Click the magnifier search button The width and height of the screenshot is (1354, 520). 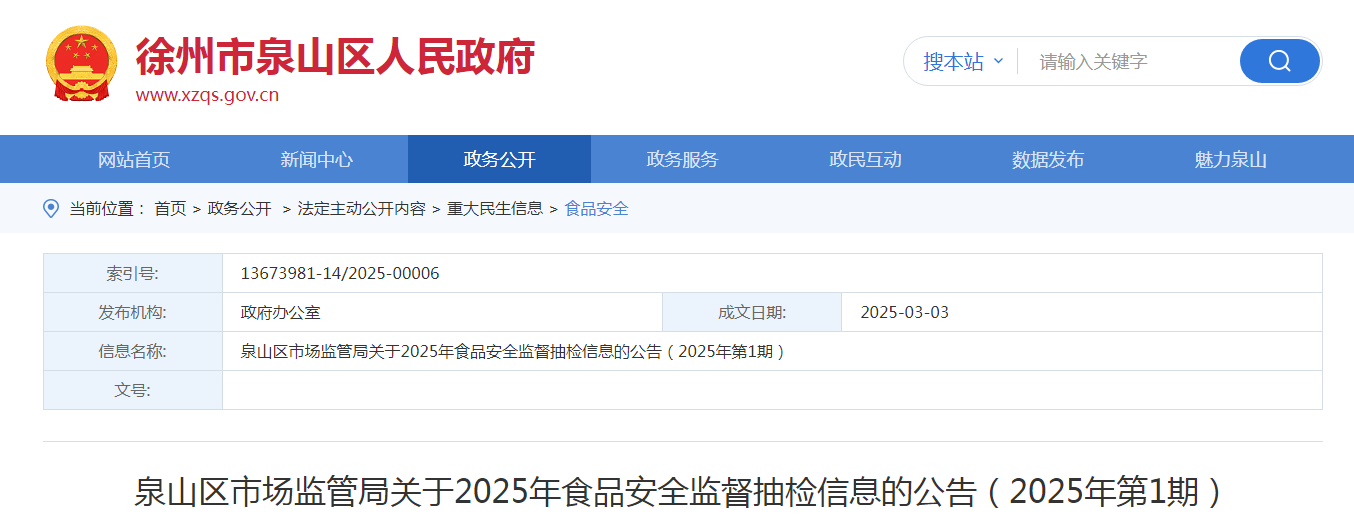pyautogui.click(x=1280, y=61)
